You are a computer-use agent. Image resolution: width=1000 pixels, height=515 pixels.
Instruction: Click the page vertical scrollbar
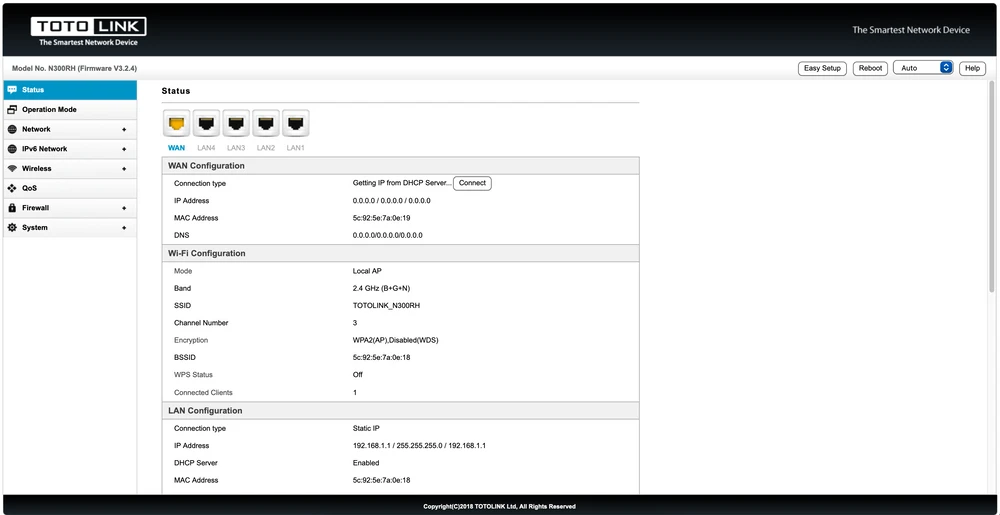[992, 185]
